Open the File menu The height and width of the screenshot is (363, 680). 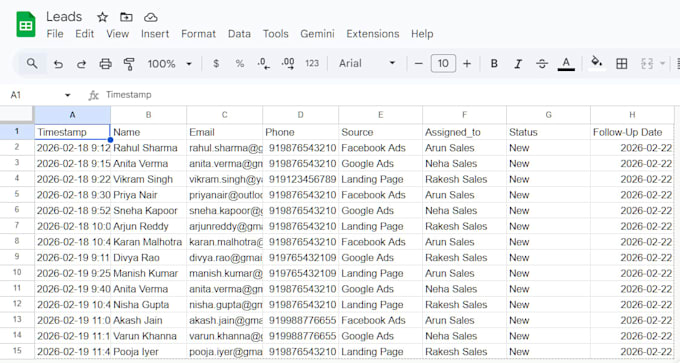55,34
